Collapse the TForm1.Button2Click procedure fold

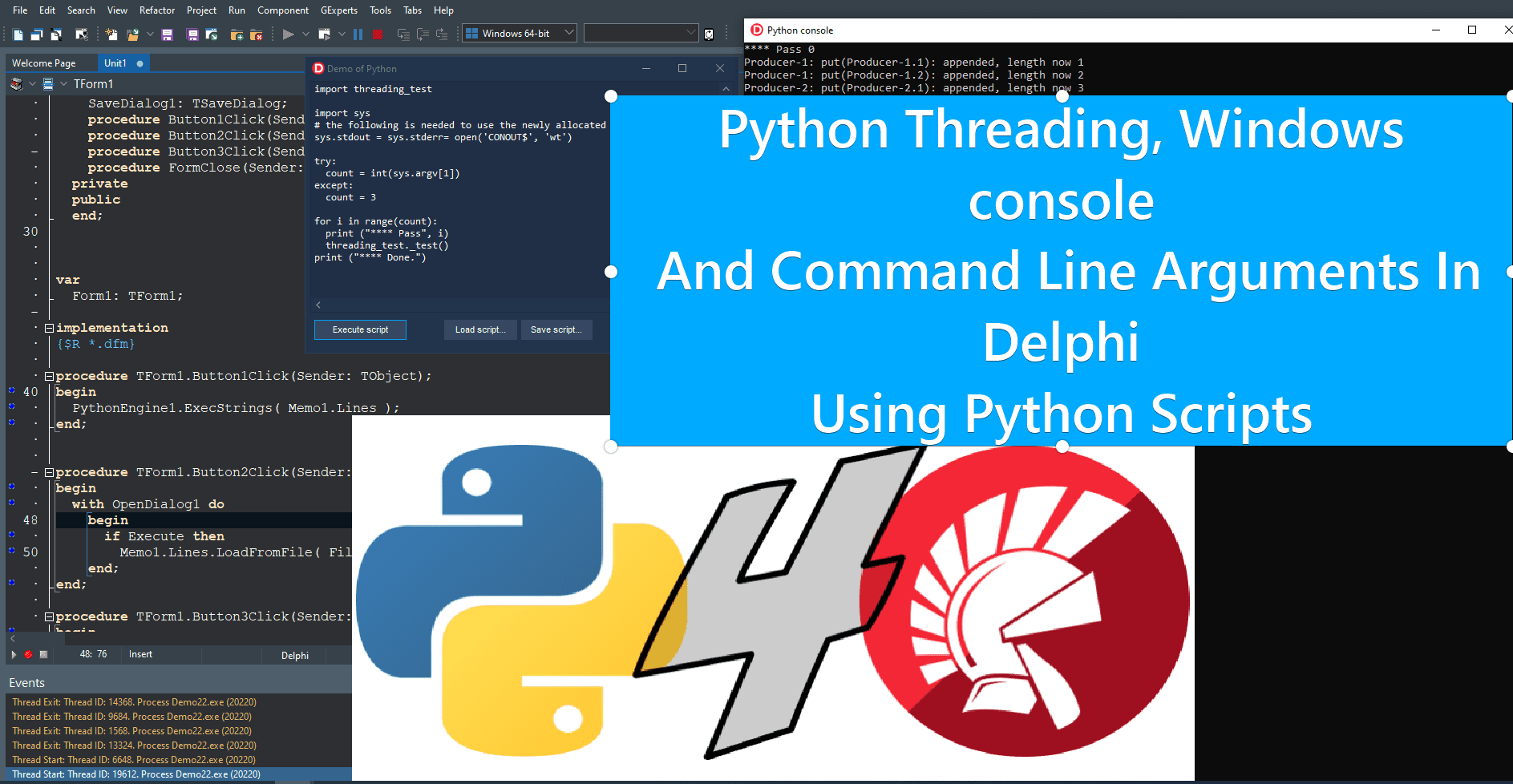tap(49, 472)
